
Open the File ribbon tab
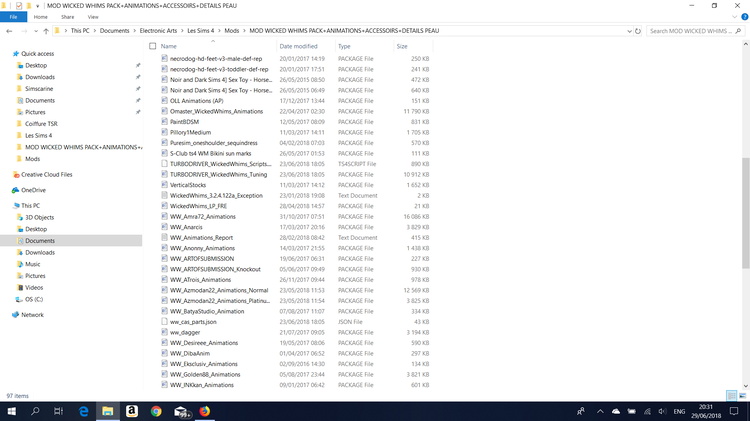13,17
